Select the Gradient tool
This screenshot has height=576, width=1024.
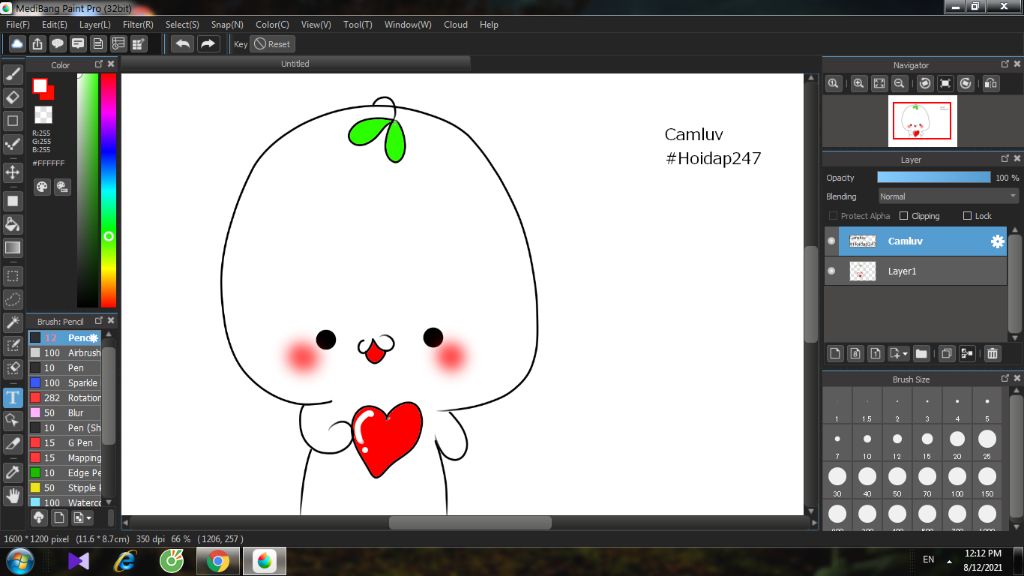[x=12, y=248]
